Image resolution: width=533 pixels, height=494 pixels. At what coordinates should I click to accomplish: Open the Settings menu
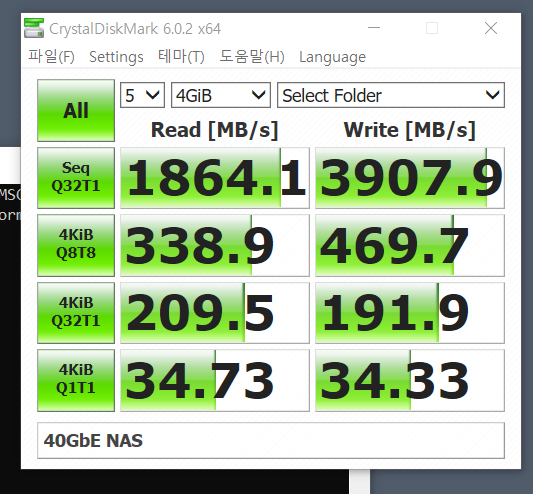[x=116, y=57]
